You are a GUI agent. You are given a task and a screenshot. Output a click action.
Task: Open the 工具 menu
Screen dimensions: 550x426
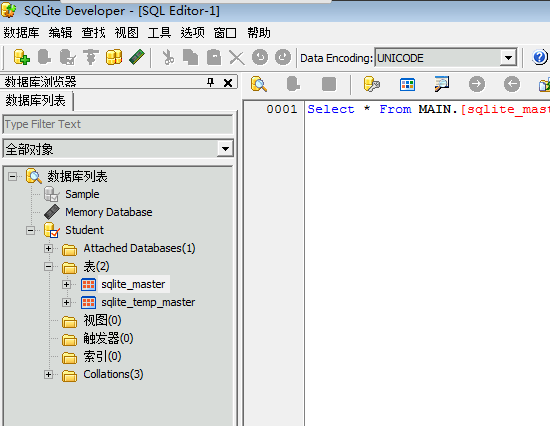point(159,33)
